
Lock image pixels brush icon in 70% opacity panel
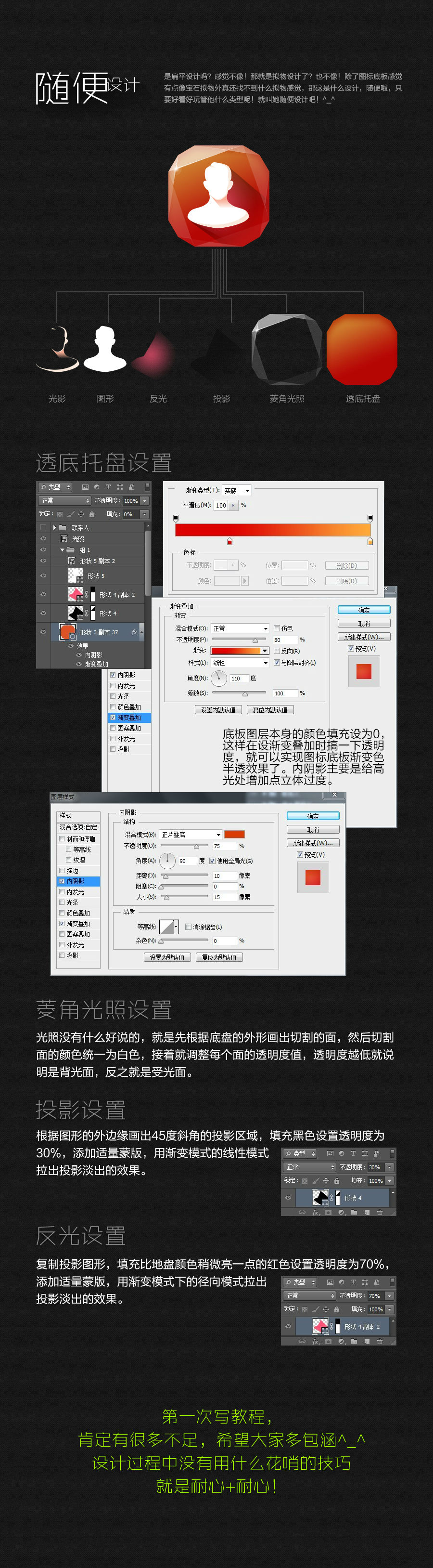pos(316,1309)
